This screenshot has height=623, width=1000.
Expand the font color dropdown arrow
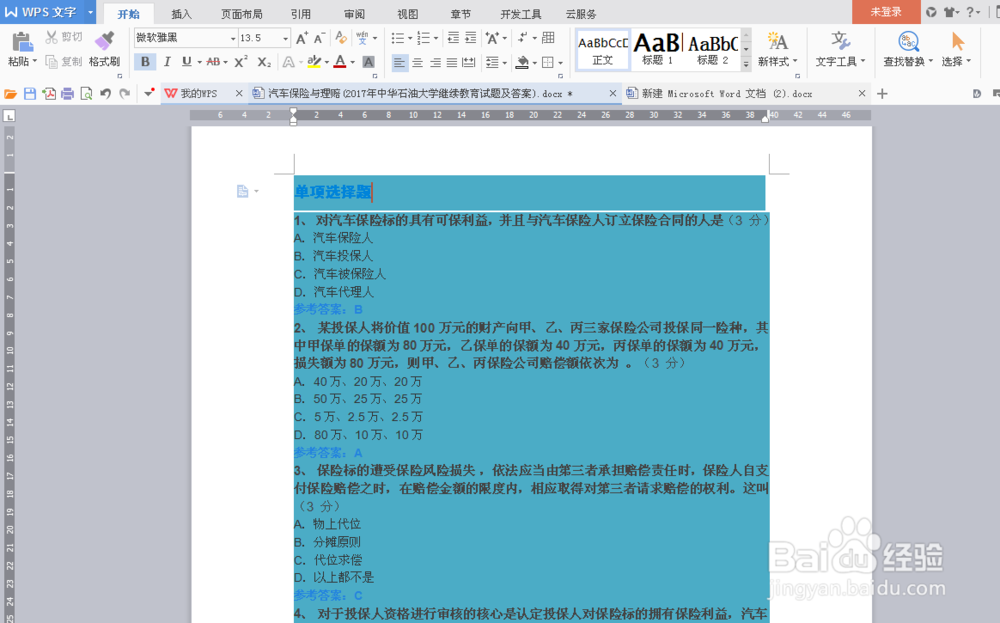(x=352, y=62)
